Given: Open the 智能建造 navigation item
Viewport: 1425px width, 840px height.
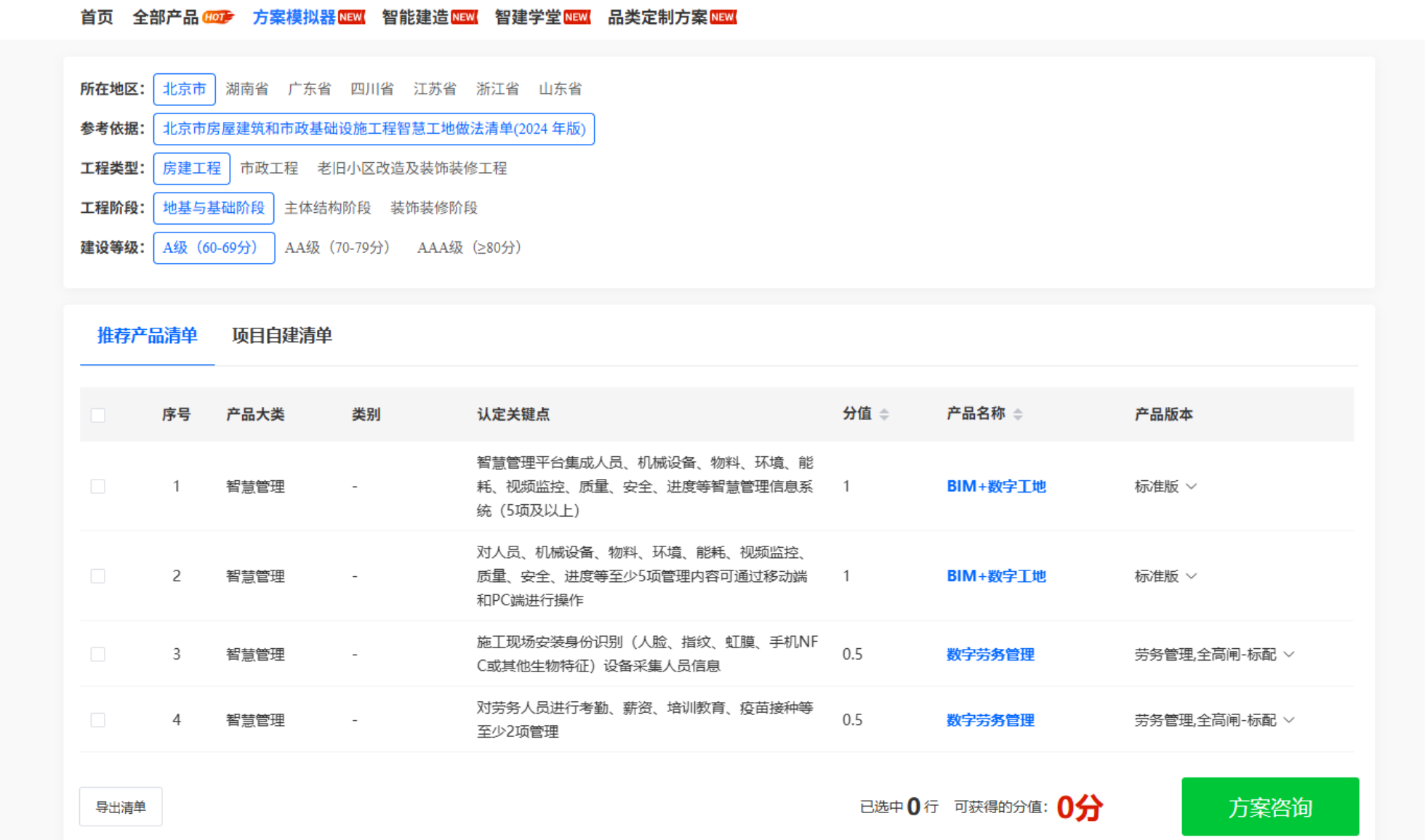Looking at the screenshot, I should 415,17.
